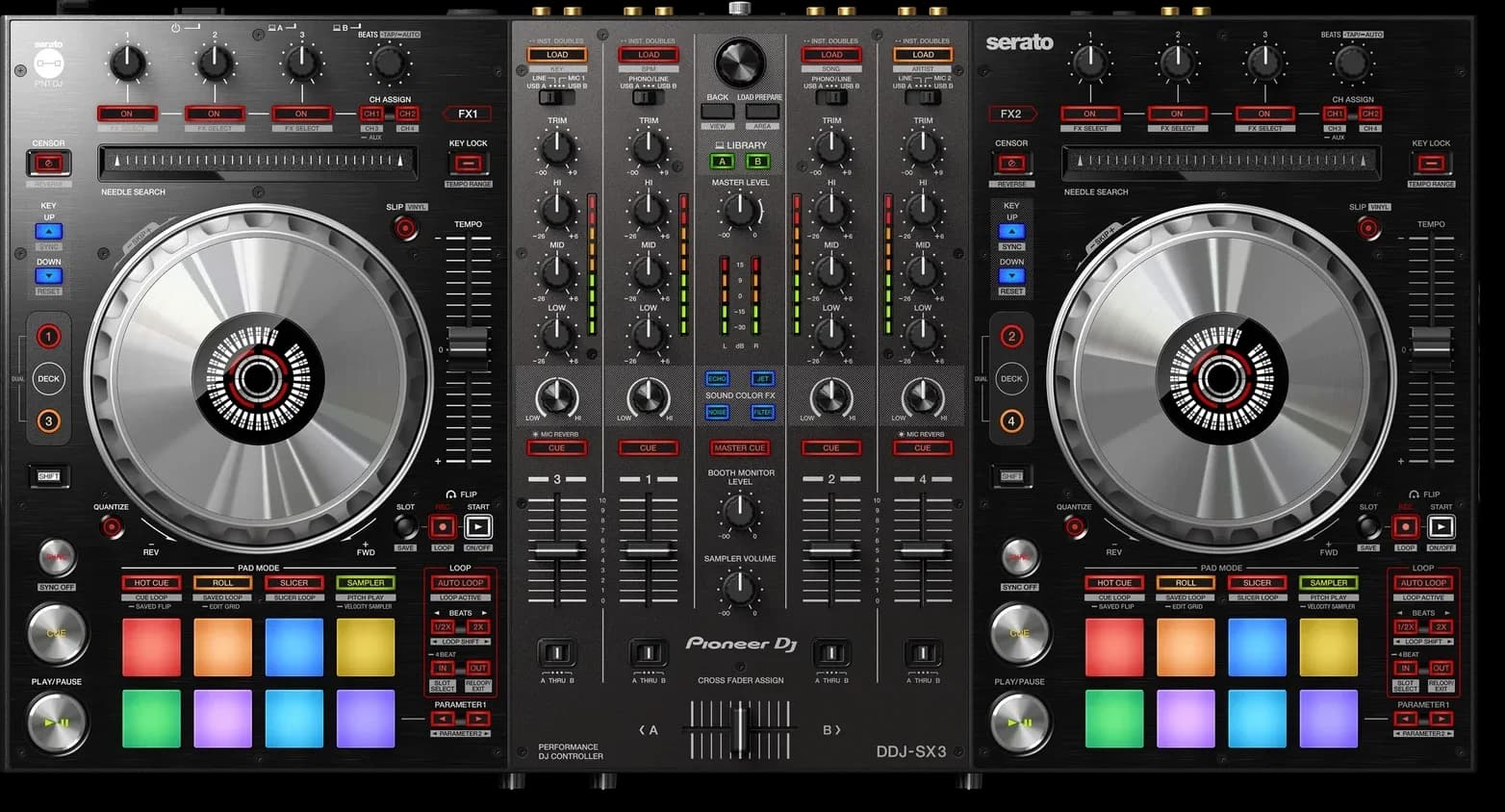Activate the JET sound color FX button
The width and height of the screenshot is (1505, 812).
[762, 379]
